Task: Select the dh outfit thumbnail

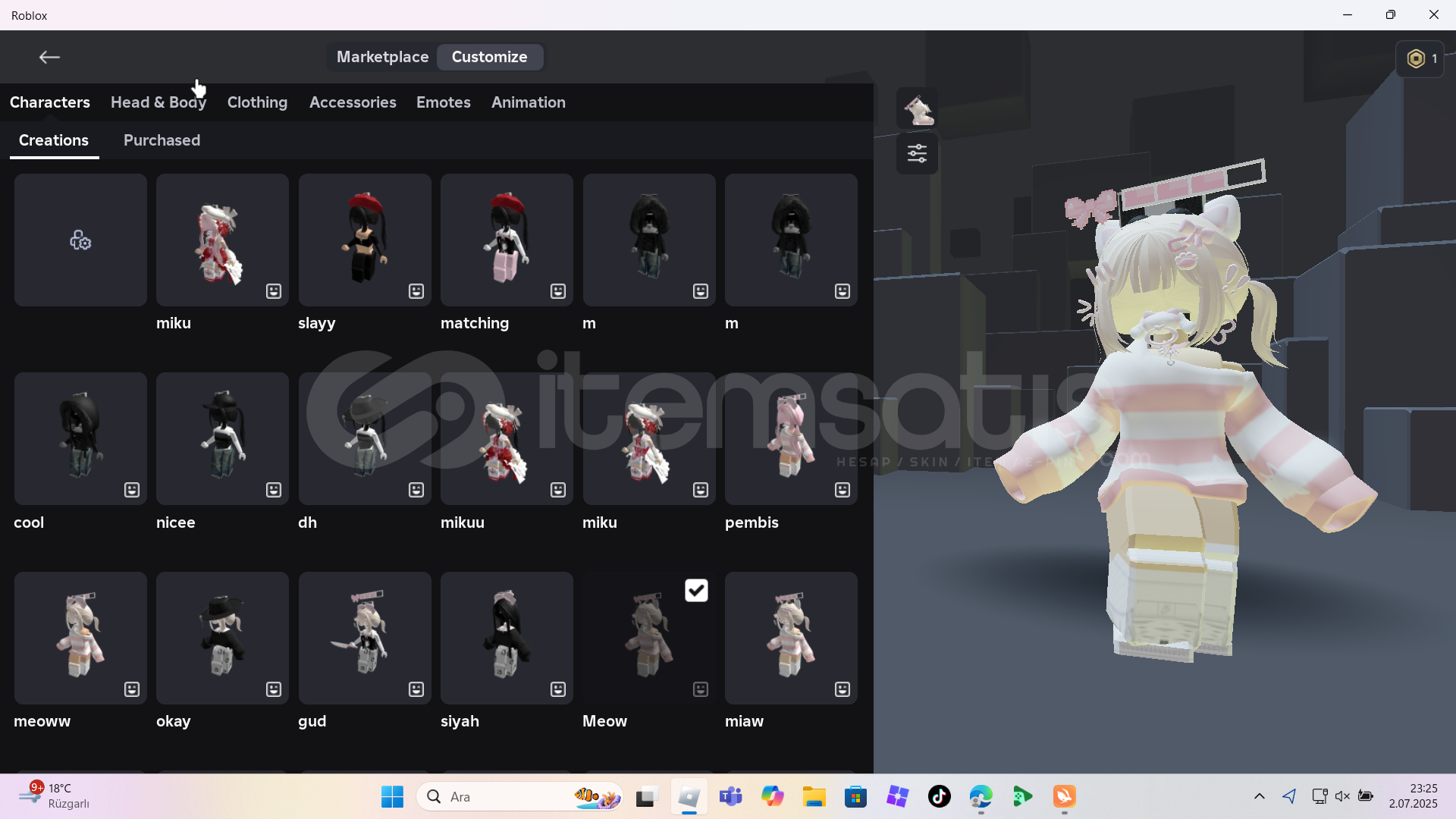Action: click(365, 439)
